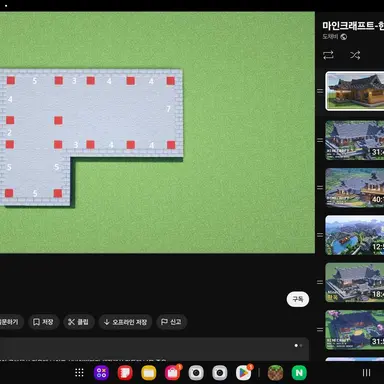This screenshot has height=384, width=384.
Task: Click the 클립 clip button
Action: click(79, 322)
